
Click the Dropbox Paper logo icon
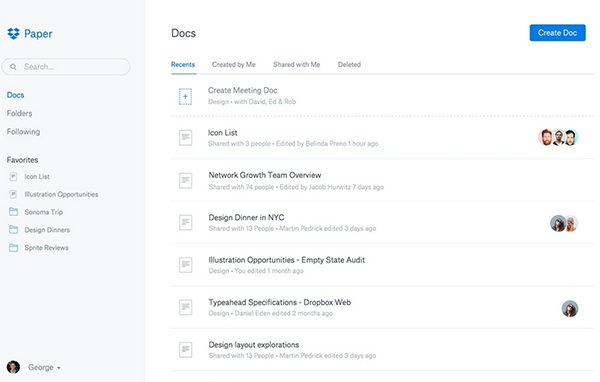(x=13, y=34)
